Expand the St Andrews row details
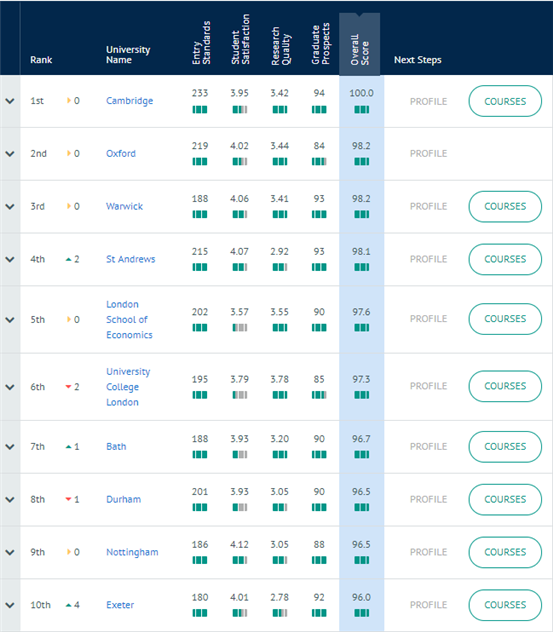The height and width of the screenshot is (632, 553). click(10, 260)
